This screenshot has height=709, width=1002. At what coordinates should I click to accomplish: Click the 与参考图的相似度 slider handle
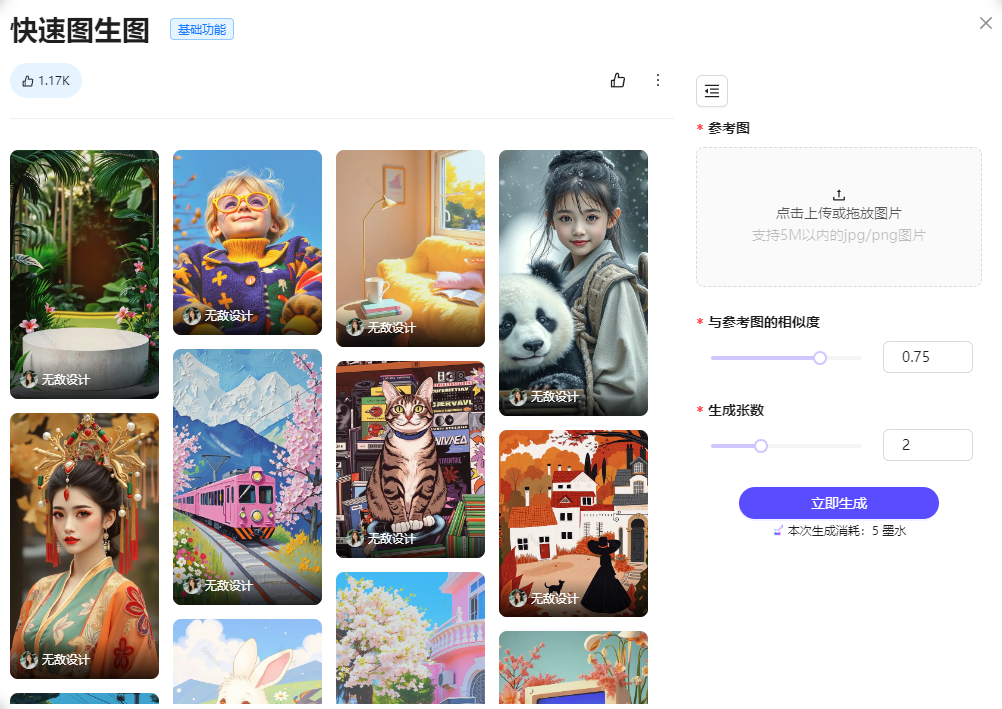click(820, 358)
